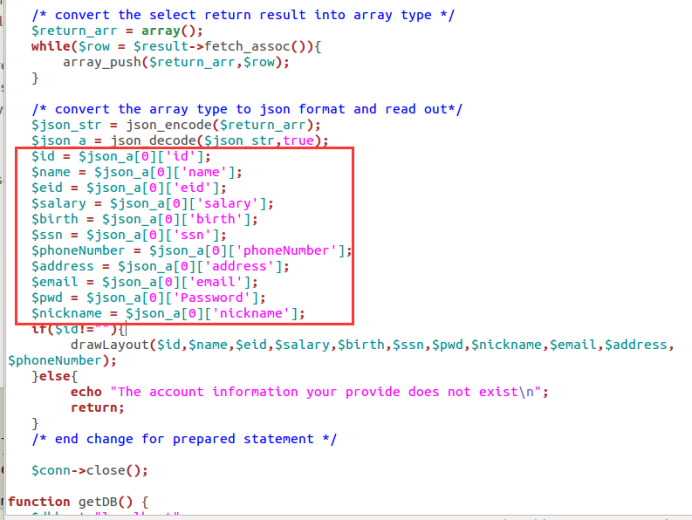
Task: Click the line assigning $eid from json_a
Action: coord(129,188)
